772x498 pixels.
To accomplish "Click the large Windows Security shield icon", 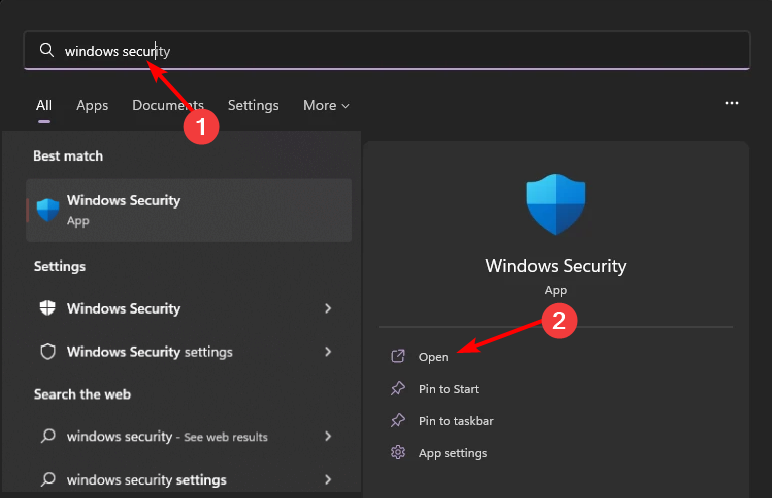I will [555, 204].
